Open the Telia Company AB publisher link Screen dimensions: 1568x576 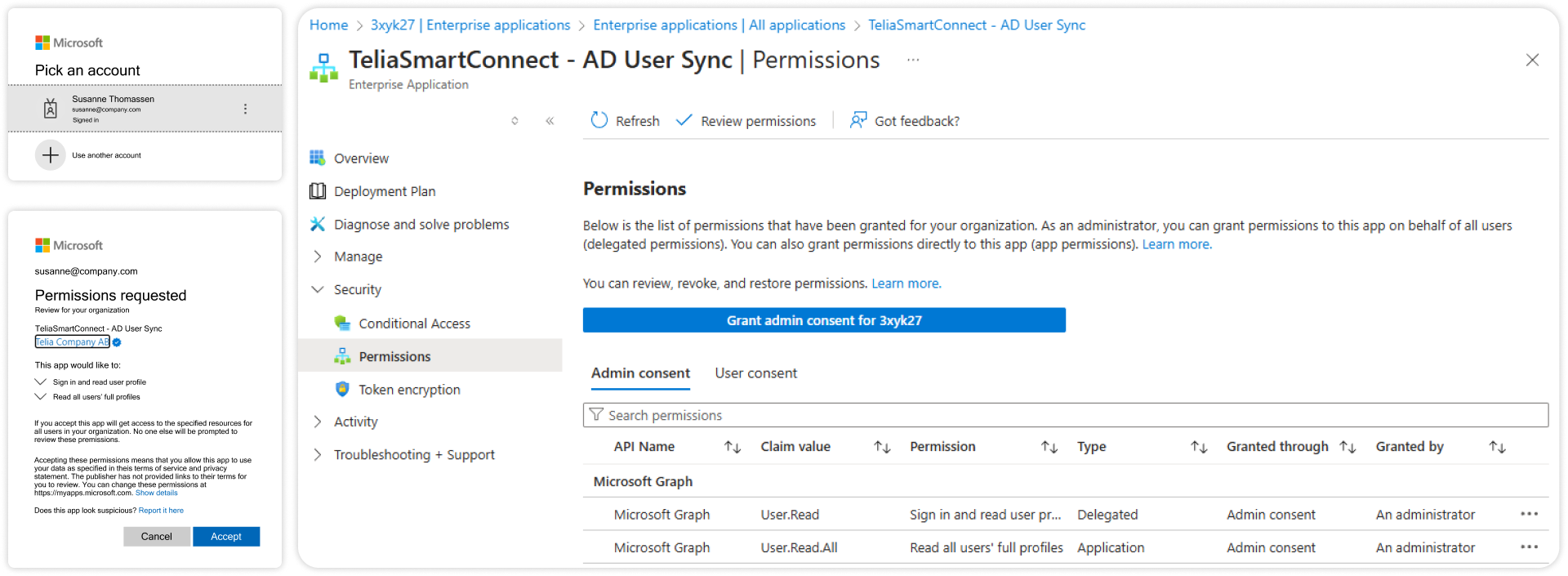coord(72,342)
